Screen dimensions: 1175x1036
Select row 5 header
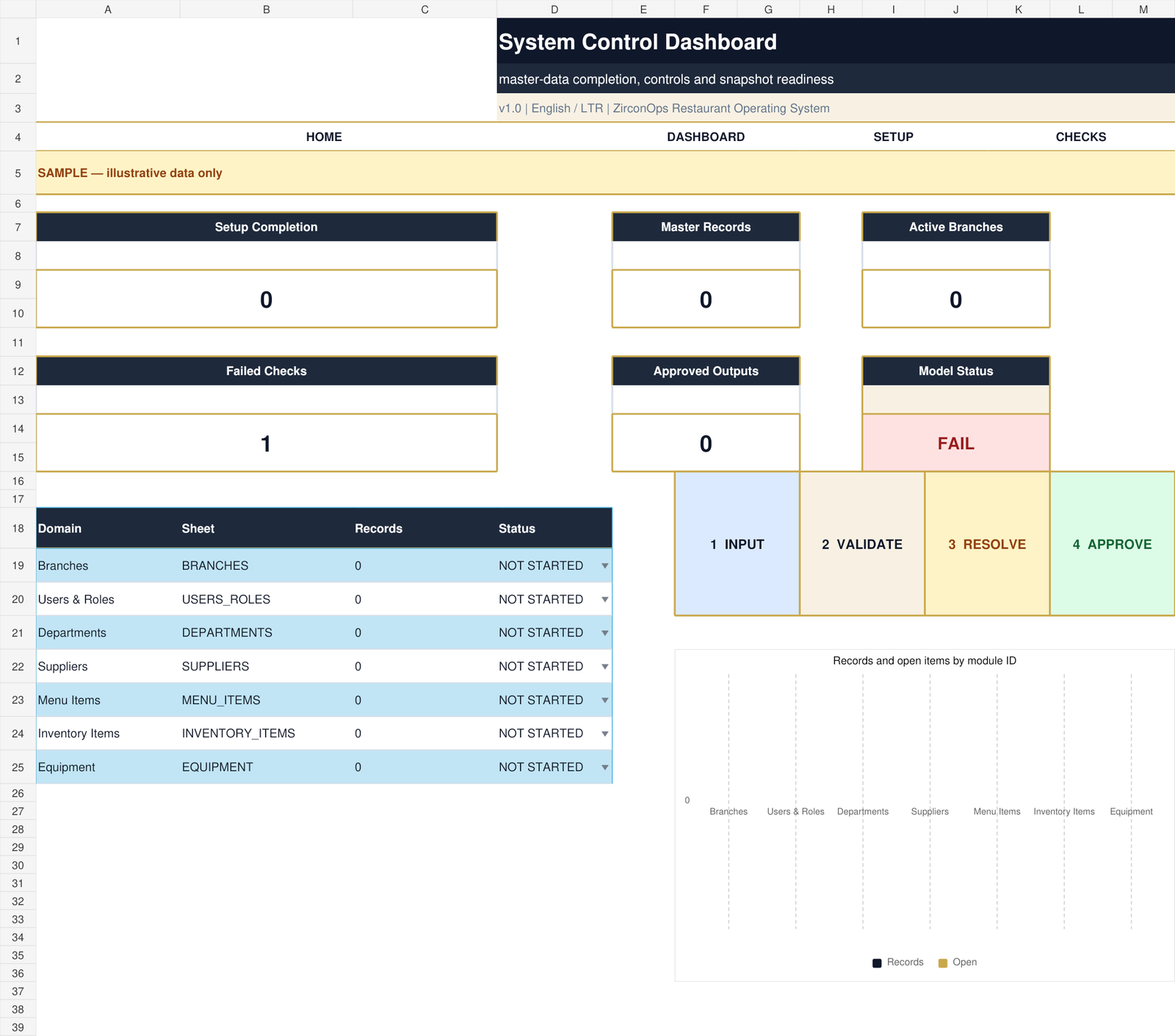(18, 173)
